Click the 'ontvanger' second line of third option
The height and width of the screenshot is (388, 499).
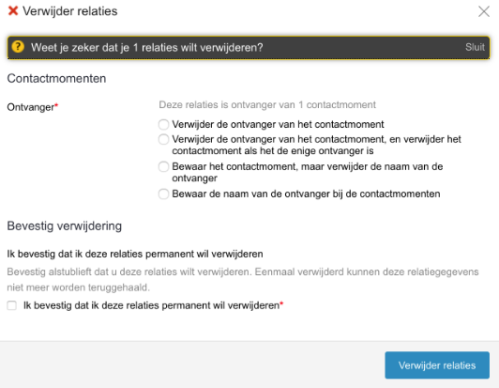pyautogui.click(x=195, y=178)
